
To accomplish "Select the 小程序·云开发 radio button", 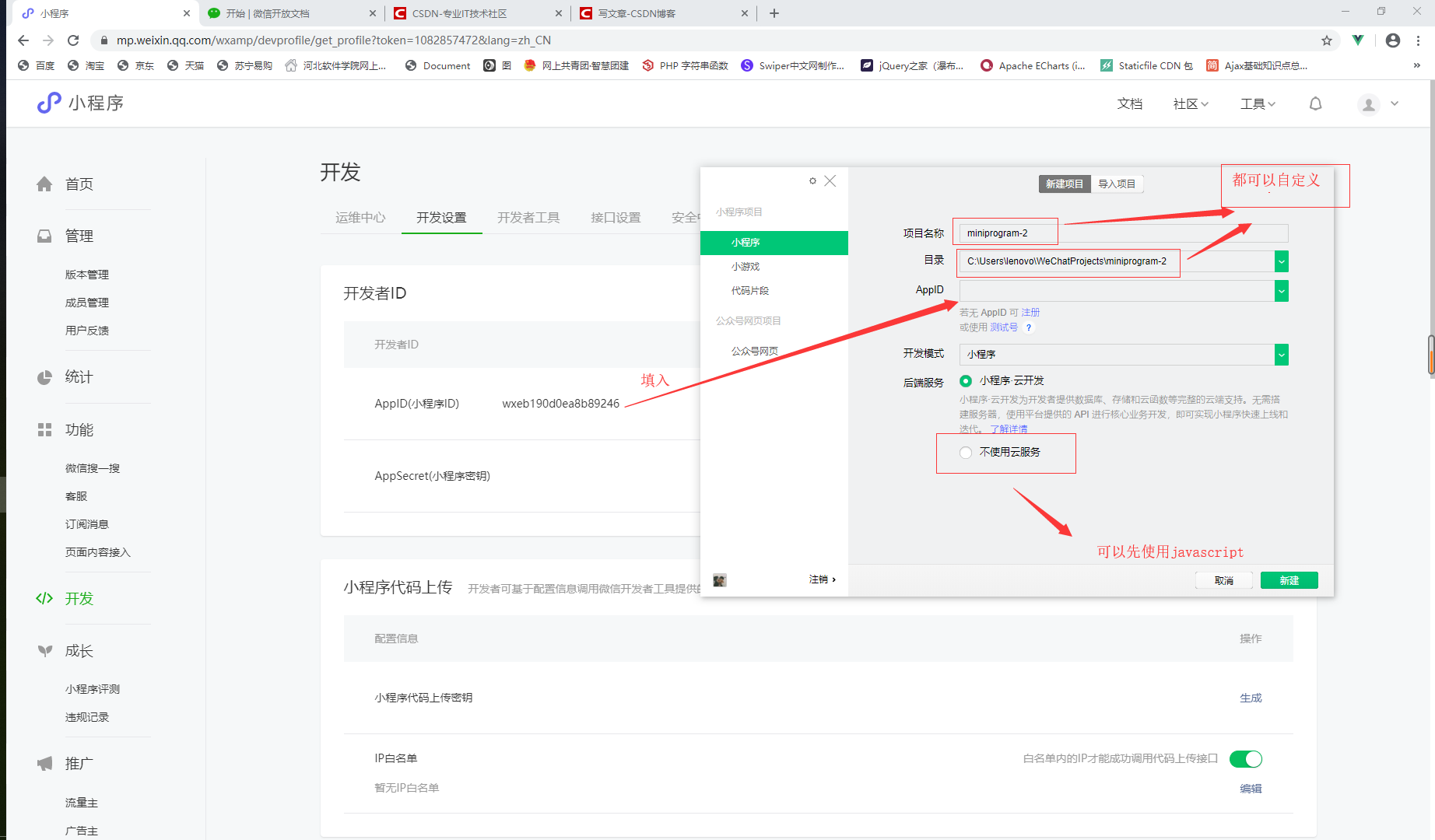I will (965, 380).
